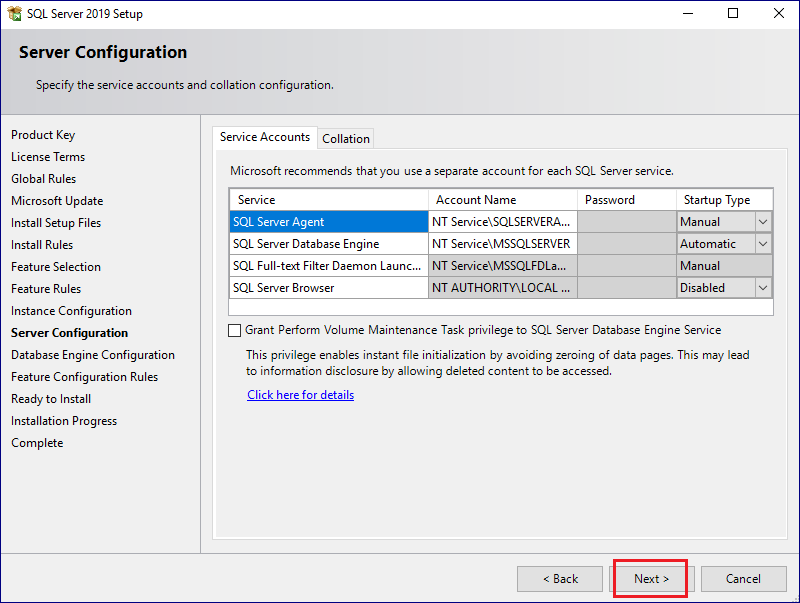Open Startup Type dropdown for SQL Server Browser
The height and width of the screenshot is (603, 800).
click(x=763, y=288)
